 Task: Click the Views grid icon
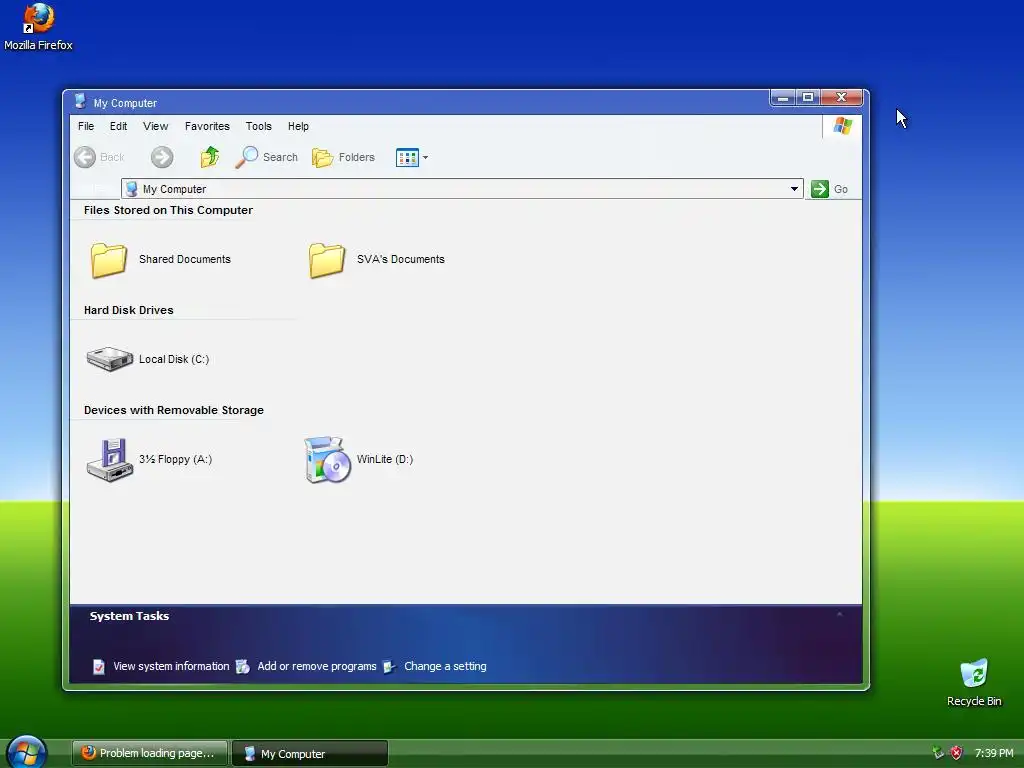click(407, 157)
